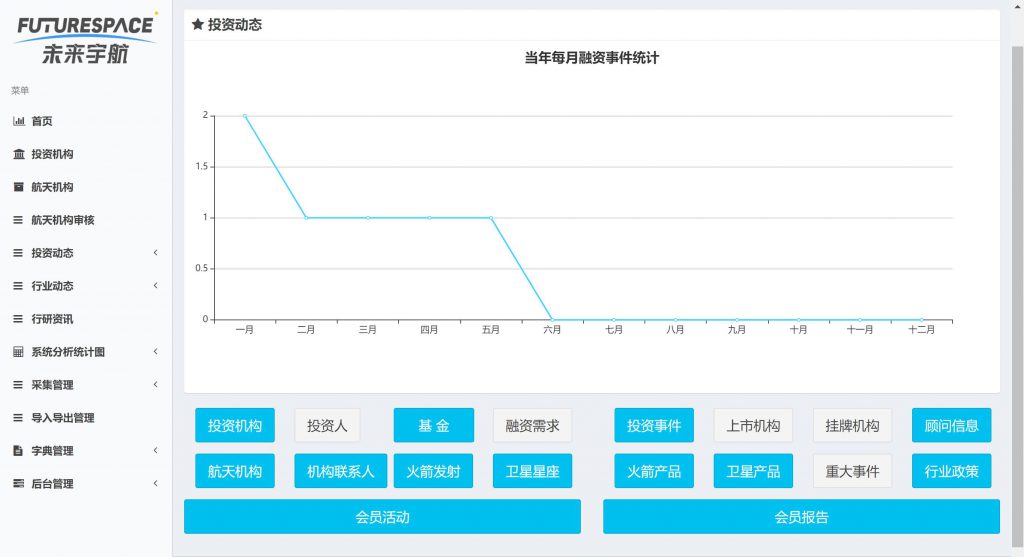Expand the 投资动态 sidebar submenu chevron
1024x557 pixels.
155,253
